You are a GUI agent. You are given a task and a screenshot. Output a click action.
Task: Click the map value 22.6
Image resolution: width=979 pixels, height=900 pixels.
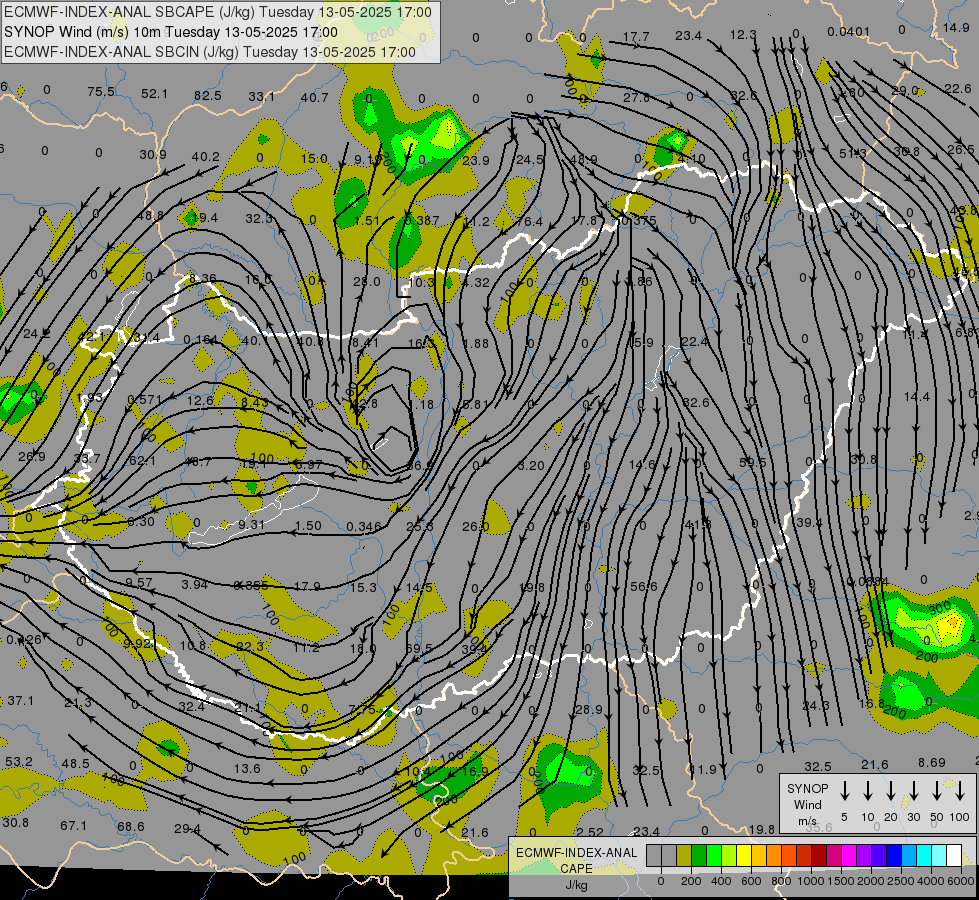coord(957,89)
